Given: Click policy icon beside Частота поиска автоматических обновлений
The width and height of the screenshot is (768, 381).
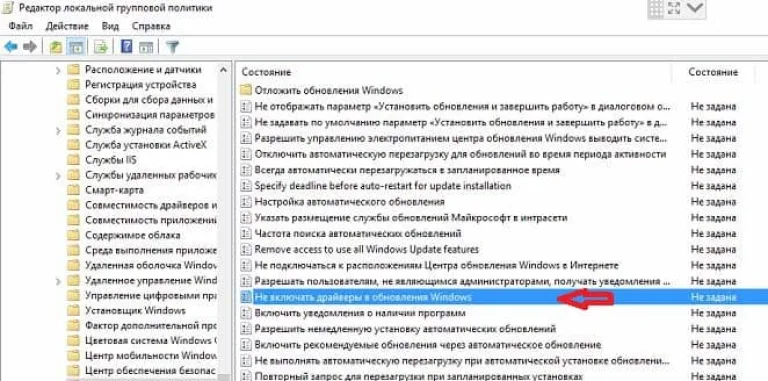Looking at the screenshot, I should pyautogui.click(x=245, y=234).
